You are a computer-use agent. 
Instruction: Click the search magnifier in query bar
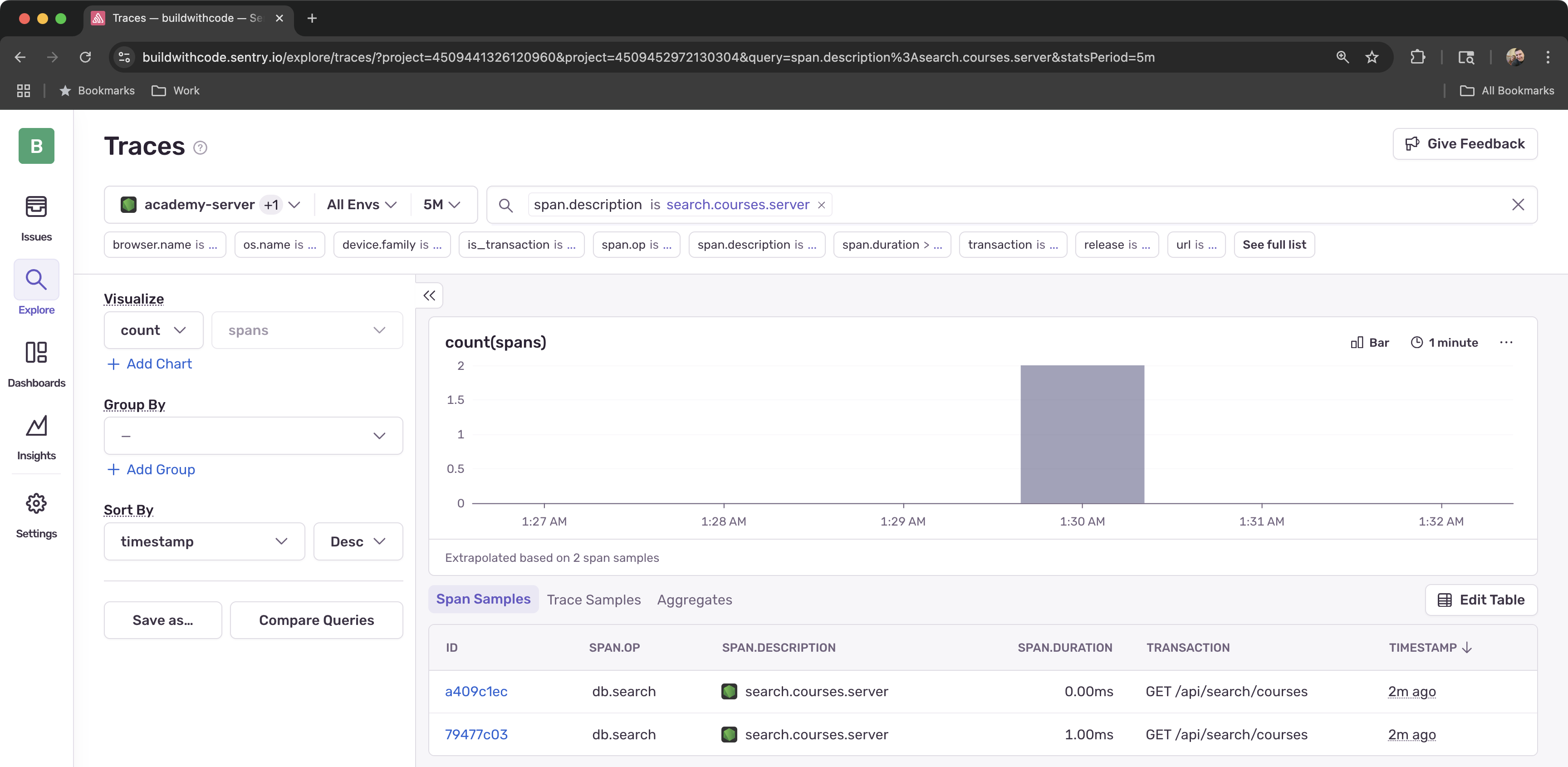[x=505, y=205]
